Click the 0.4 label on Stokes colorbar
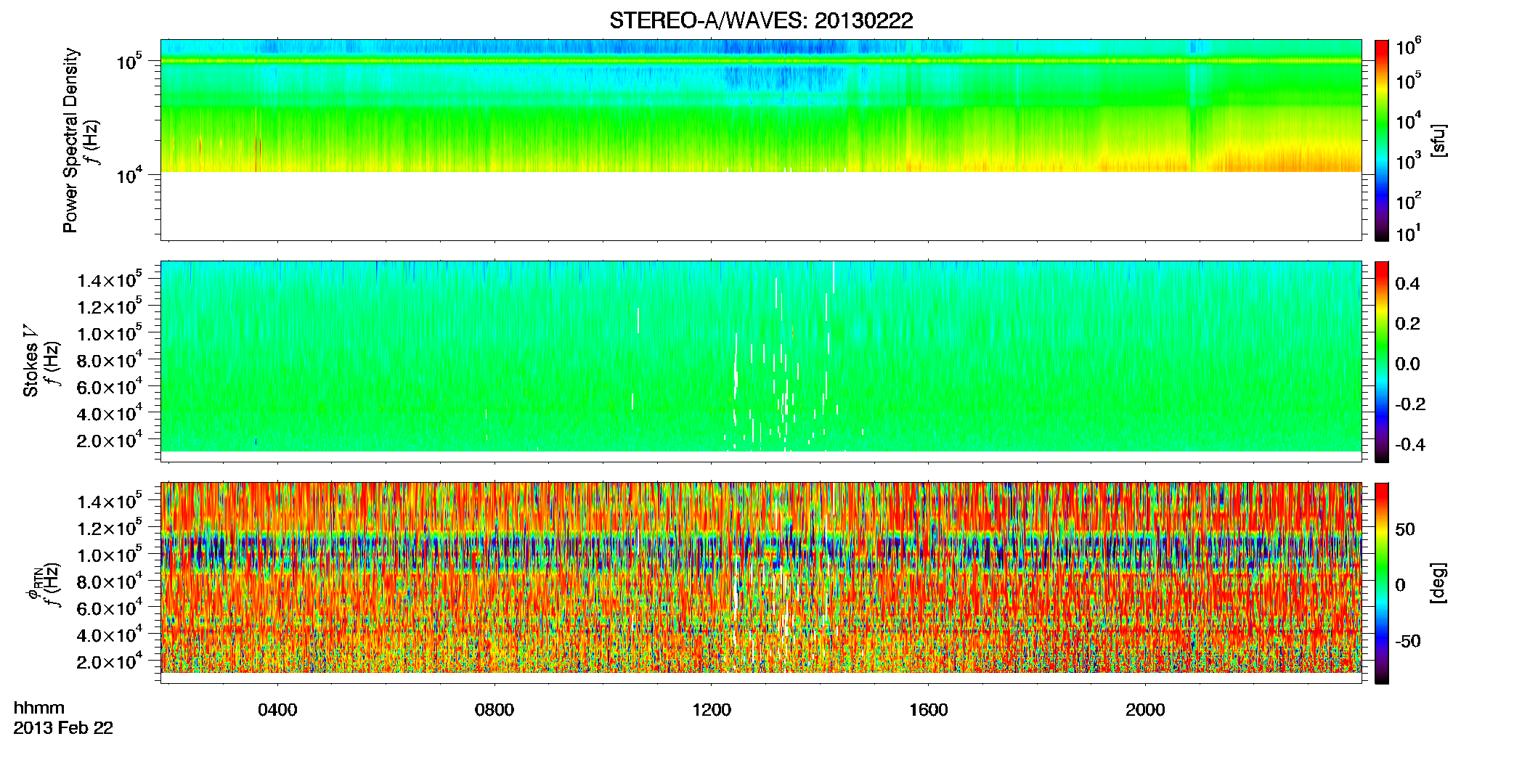1522x784 pixels. (1407, 284)
